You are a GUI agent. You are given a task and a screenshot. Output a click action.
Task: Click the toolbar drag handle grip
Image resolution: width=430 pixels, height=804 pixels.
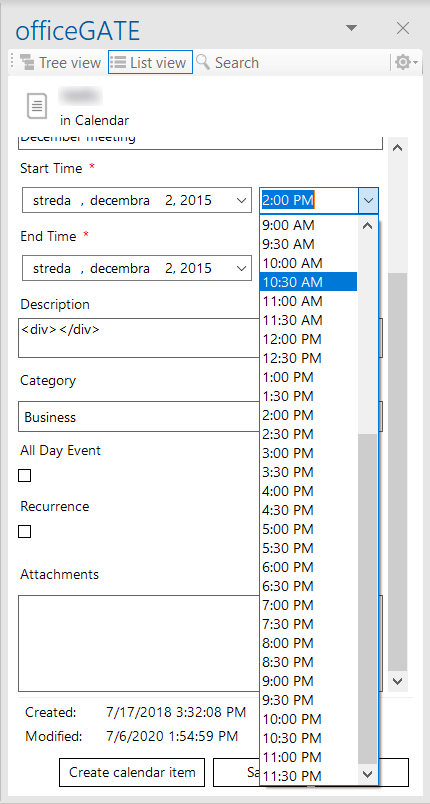click(12, 63)
